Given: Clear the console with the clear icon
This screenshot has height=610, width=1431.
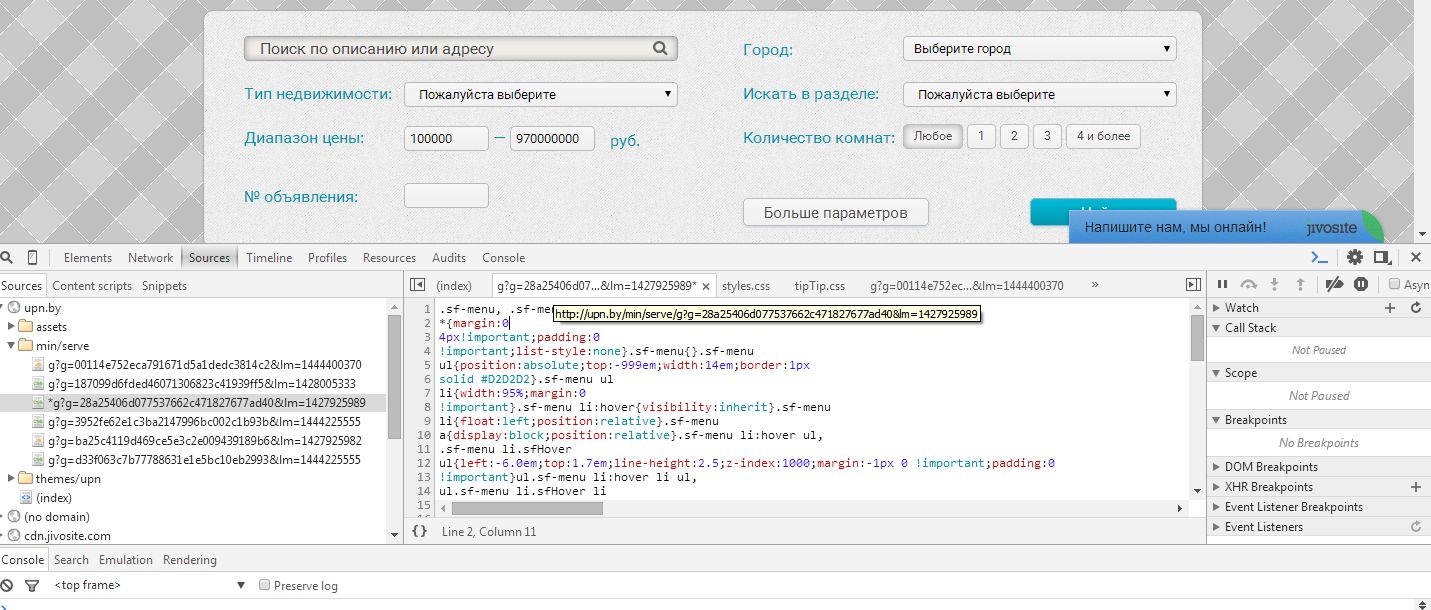Looking at the screenshot, I should [x=7, y=585].
